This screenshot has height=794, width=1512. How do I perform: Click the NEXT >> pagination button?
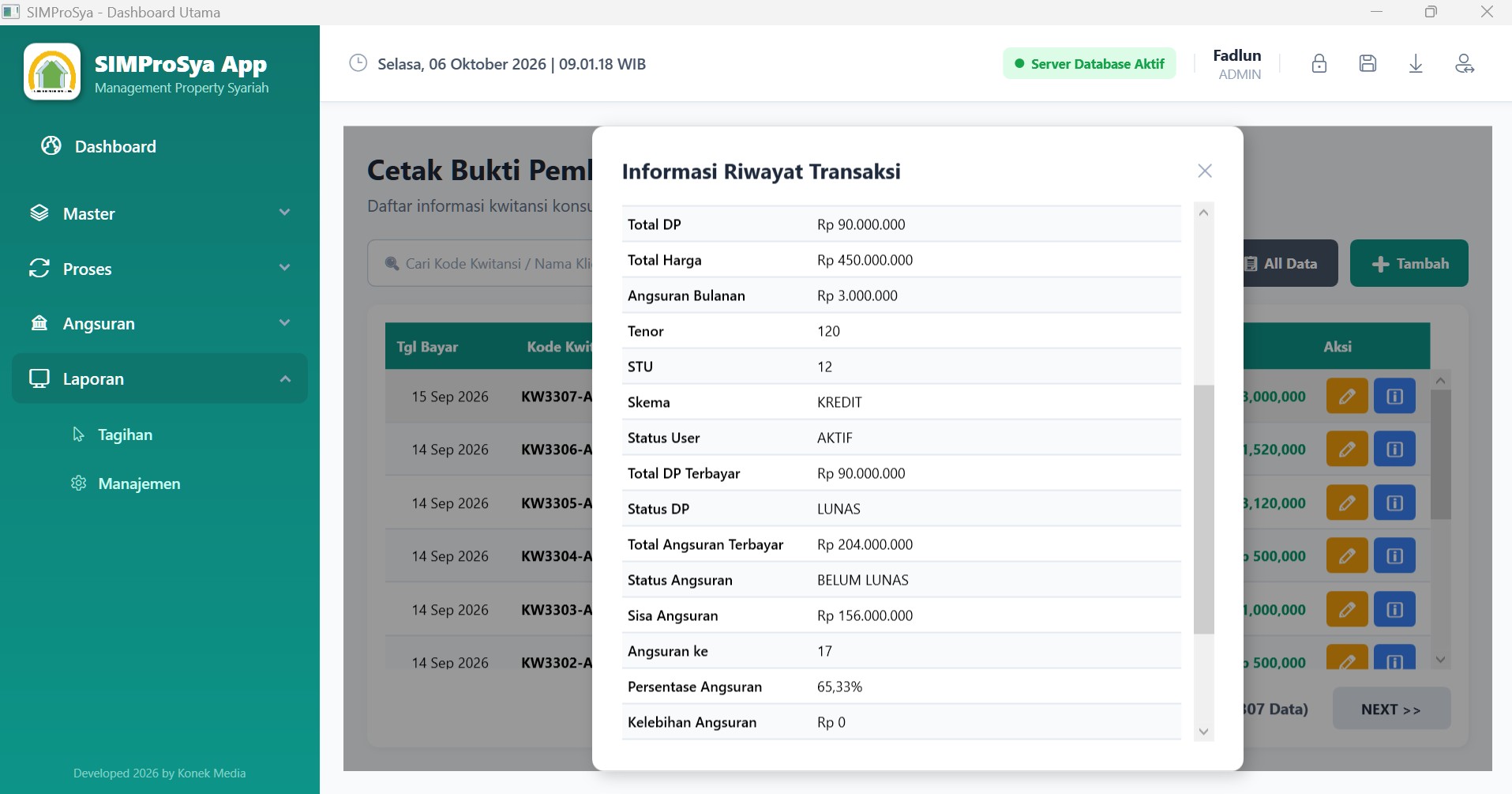point(1391,709)
